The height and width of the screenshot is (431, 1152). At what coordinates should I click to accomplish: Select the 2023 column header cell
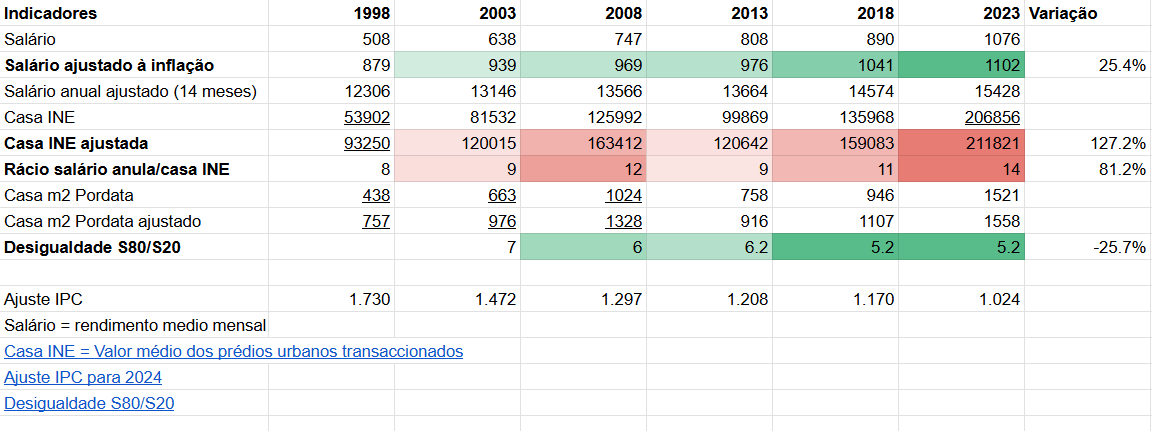point(1000,13)
